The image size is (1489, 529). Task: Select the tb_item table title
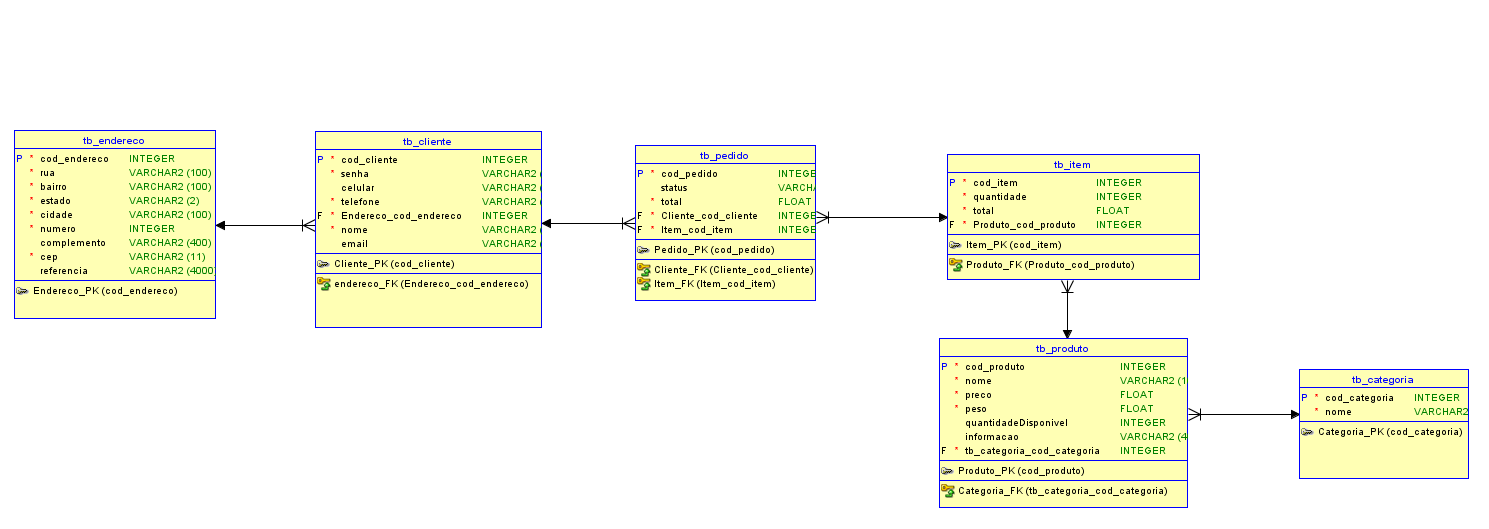[x=1073, y=164]
